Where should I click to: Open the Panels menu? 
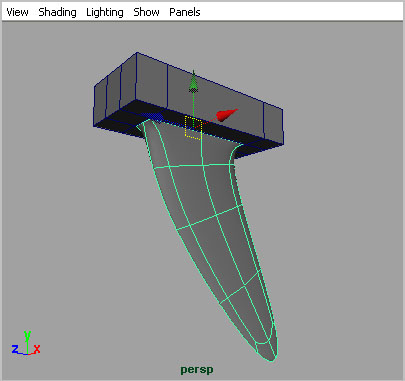(x=185, y=12)
